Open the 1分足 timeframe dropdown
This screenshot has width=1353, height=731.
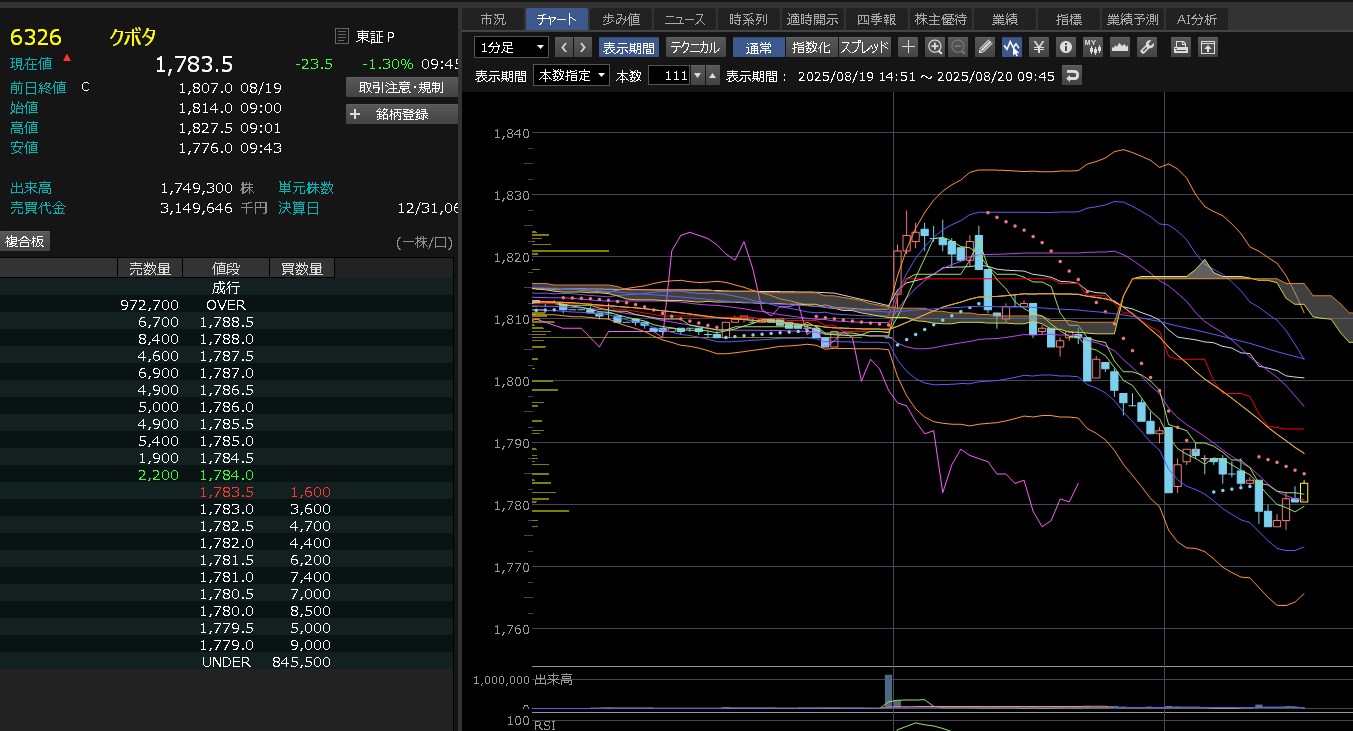pos(511,47)
